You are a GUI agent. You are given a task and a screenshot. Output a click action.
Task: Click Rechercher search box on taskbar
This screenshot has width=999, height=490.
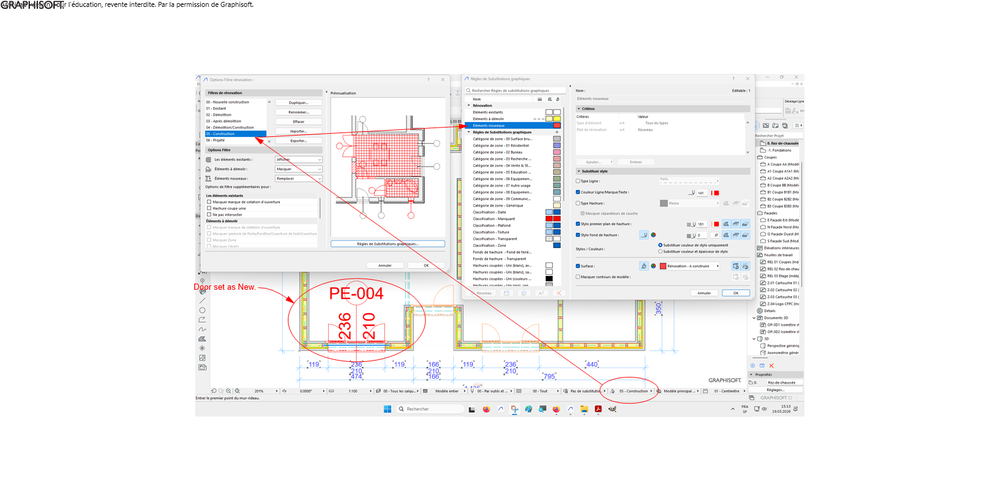pos(431,408)
